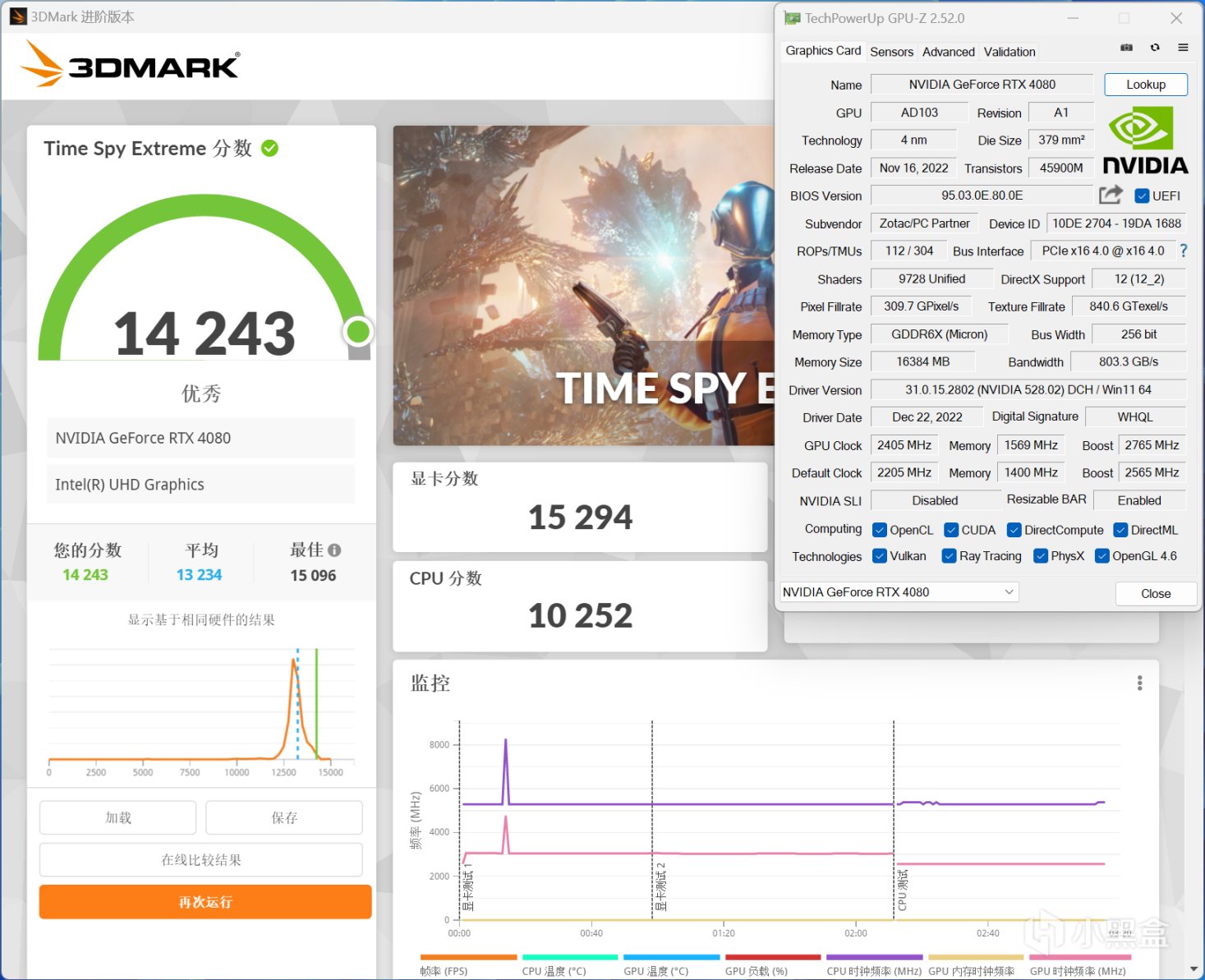The height and width of the screenshot is (980, 1205).
Task: Click the Subvendor value Zotac/PC Partner
Action: (924, 223)
